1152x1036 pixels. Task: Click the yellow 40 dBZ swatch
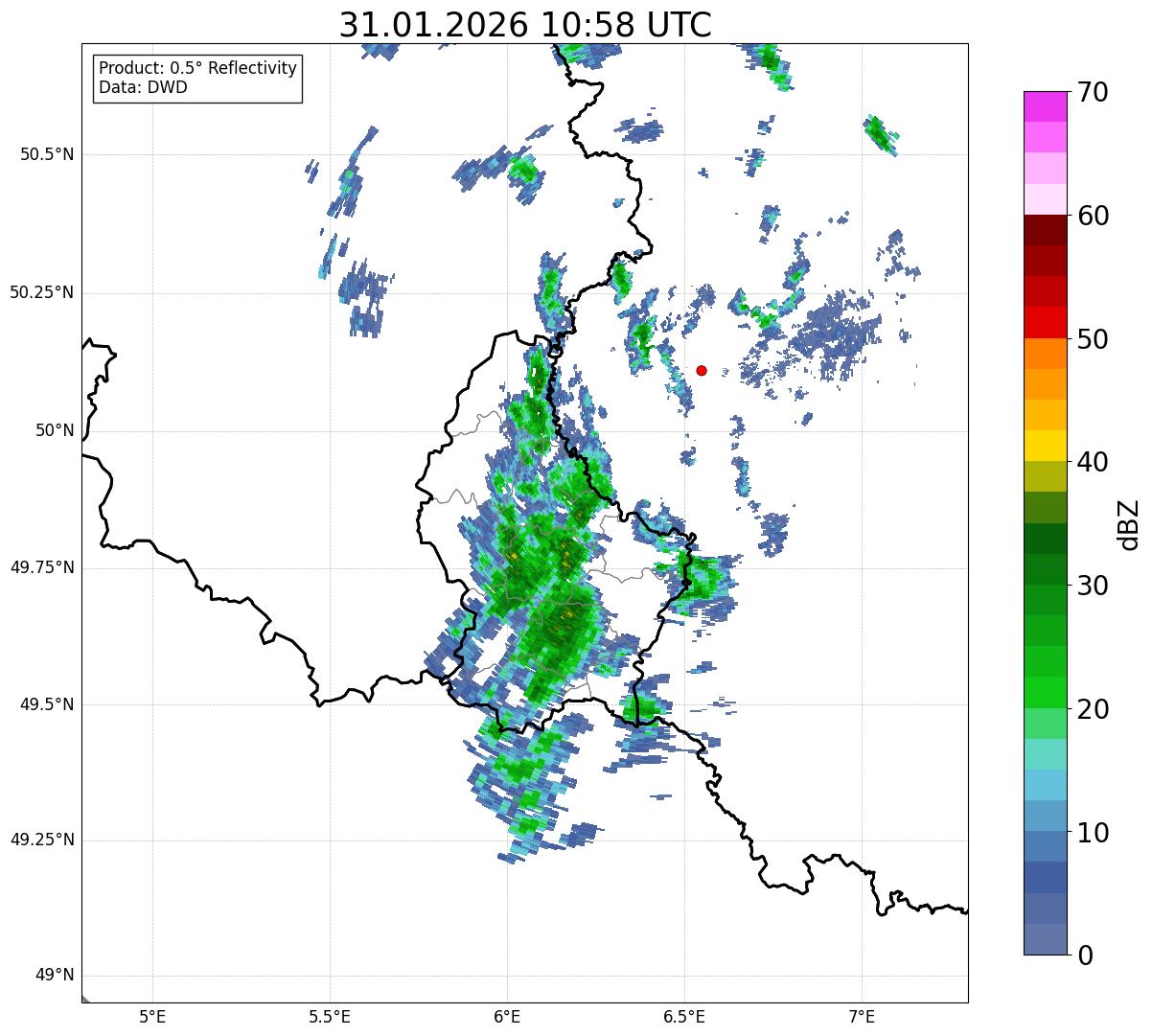[x=1046, y=446]
